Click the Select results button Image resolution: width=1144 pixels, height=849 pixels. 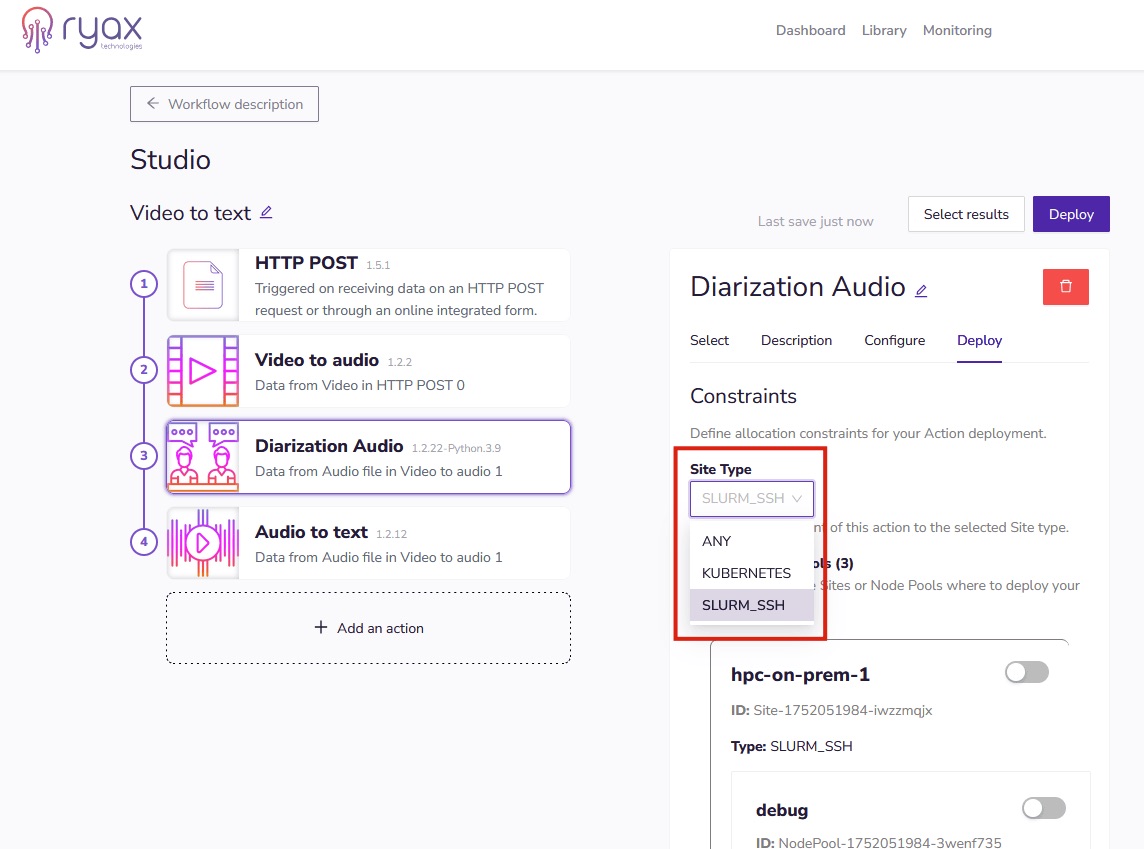click(x=965, y=214)
